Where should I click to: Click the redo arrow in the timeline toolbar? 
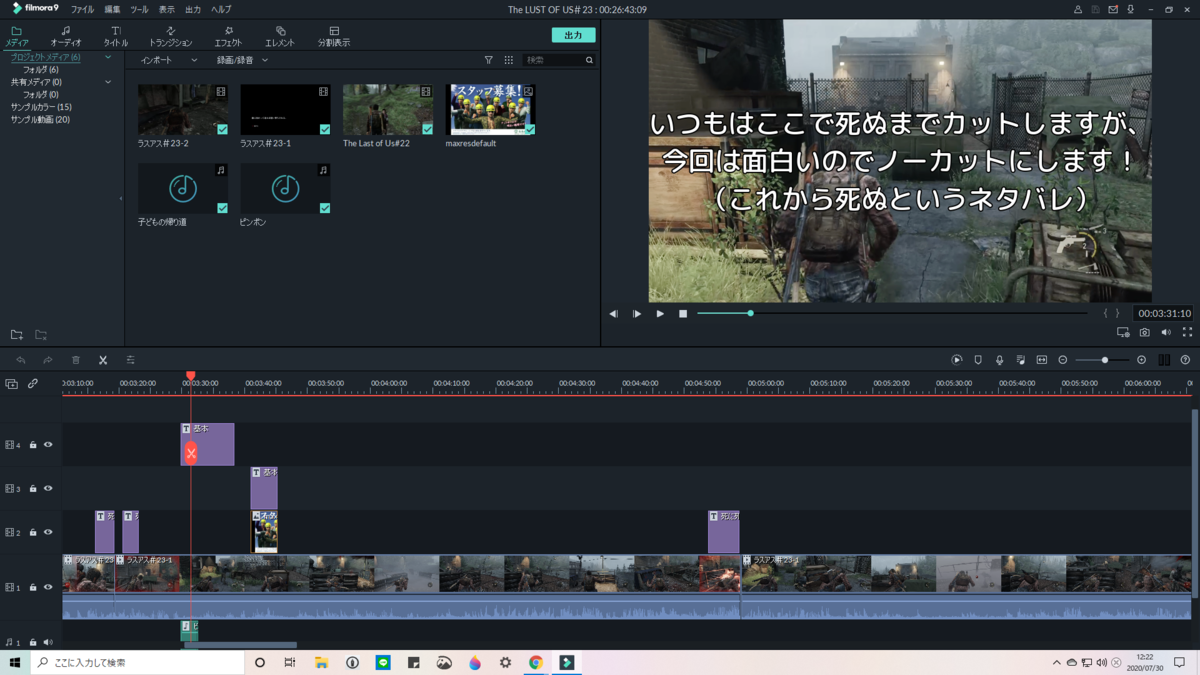coord(47,360)
